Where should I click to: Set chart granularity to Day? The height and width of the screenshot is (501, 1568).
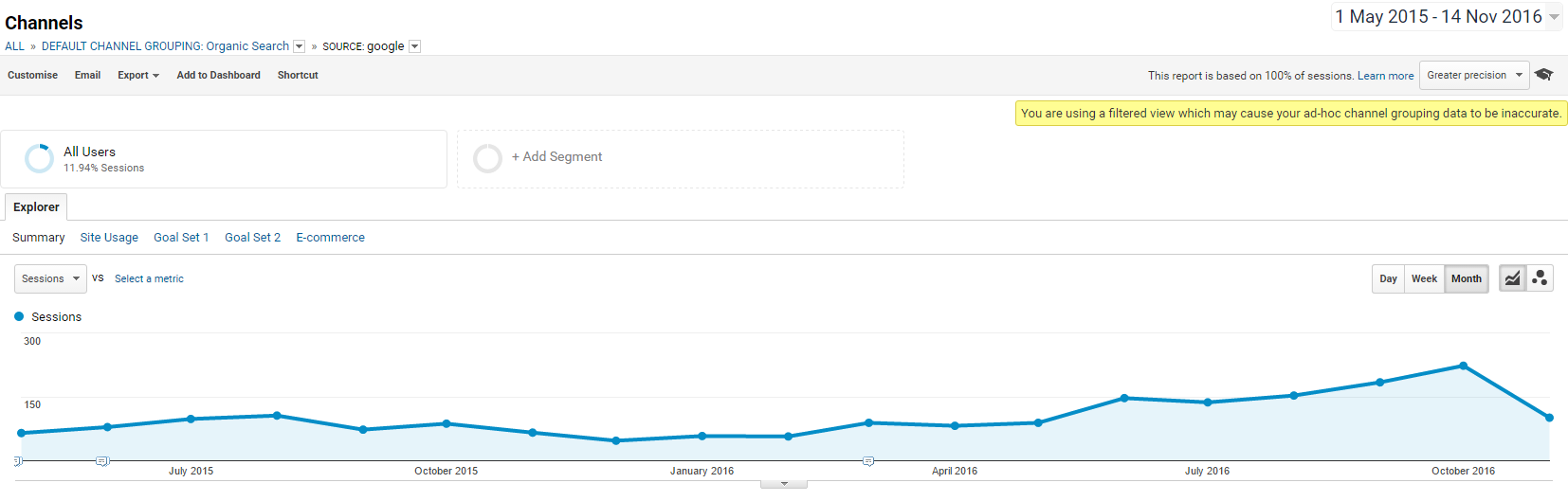[1388, 278]
